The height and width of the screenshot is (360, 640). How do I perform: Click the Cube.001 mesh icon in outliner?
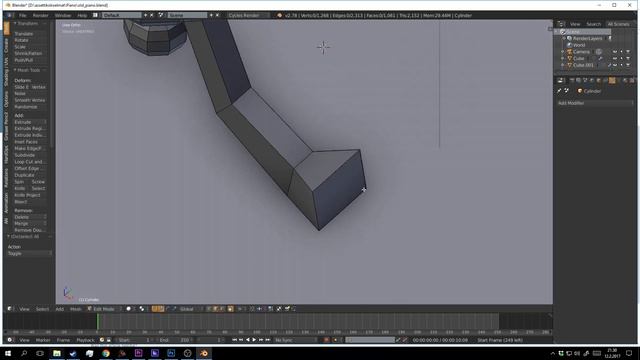(x=570, y=65)
